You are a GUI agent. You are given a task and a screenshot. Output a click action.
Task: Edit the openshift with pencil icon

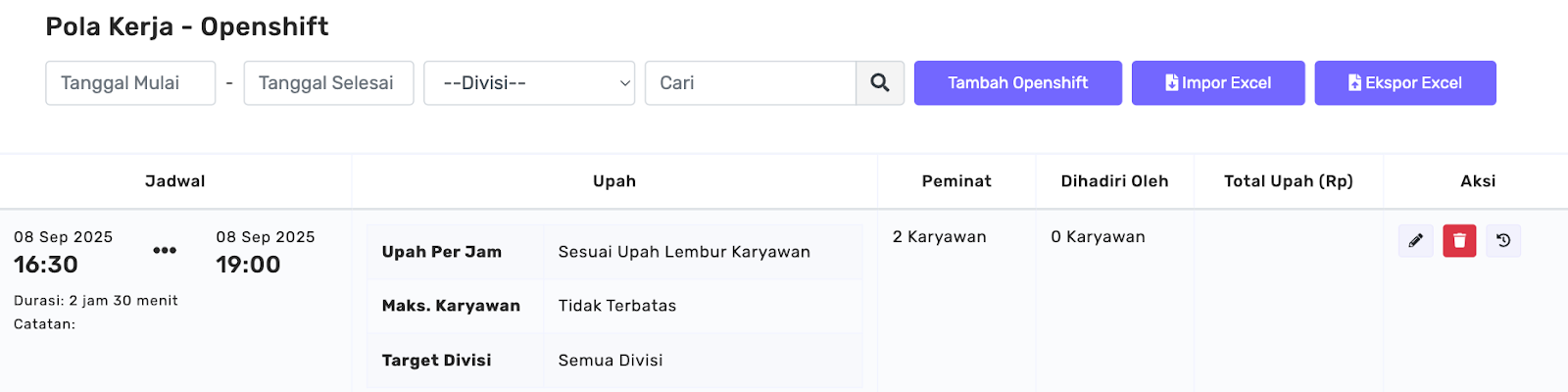(x=1415, y=240)
